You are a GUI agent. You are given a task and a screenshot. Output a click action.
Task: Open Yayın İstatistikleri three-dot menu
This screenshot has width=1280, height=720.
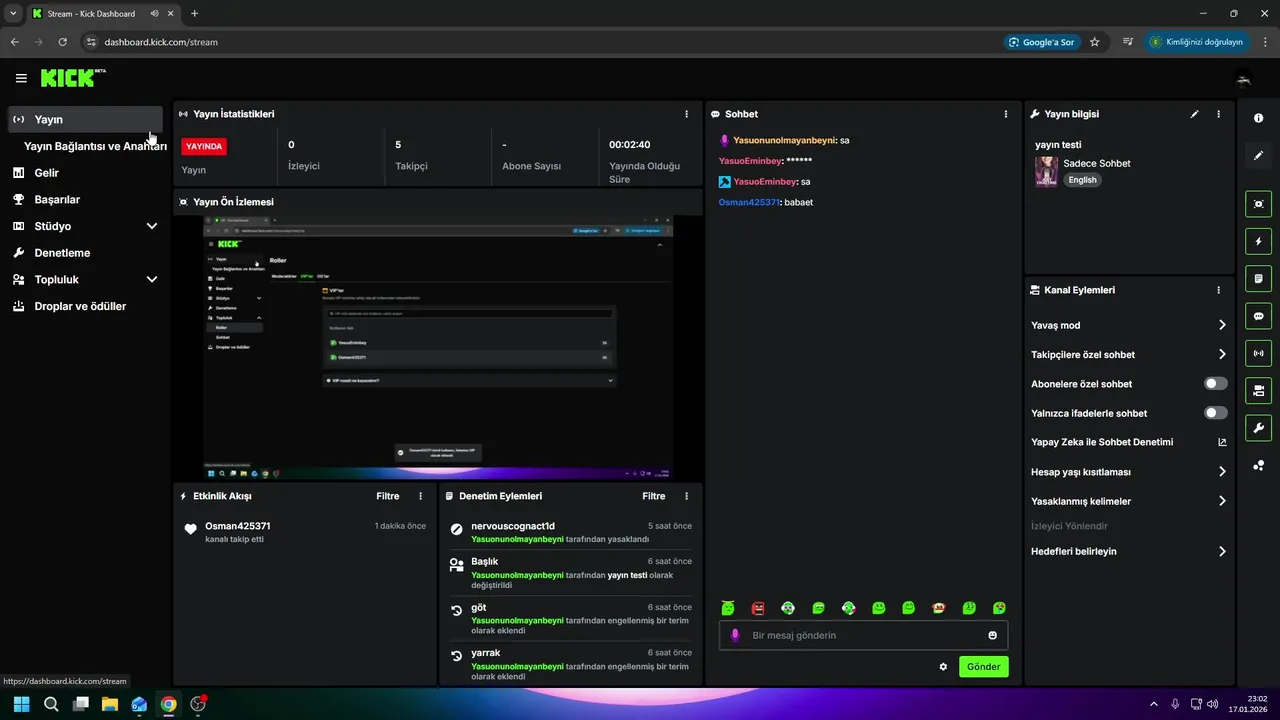[686, 114]
